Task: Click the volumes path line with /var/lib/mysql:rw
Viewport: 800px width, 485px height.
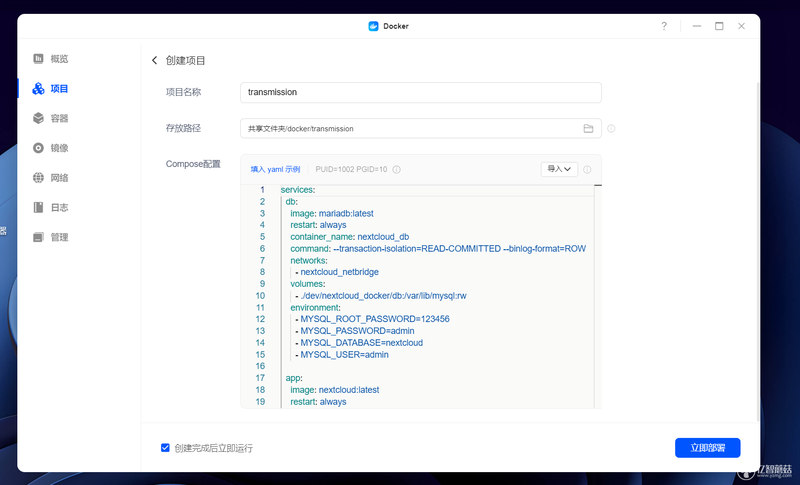Action: pyautogui.click(x=381, y=296)
